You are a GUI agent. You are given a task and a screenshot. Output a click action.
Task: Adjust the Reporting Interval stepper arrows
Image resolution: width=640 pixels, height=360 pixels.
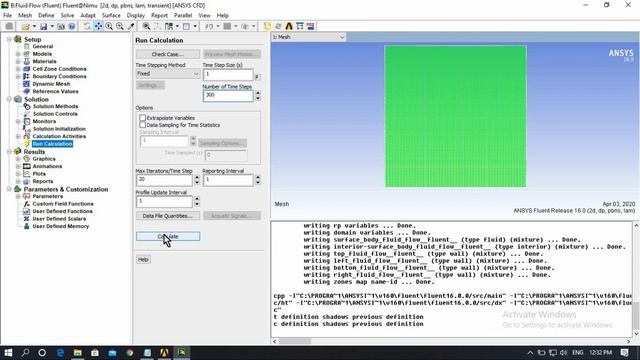[258, 180]
